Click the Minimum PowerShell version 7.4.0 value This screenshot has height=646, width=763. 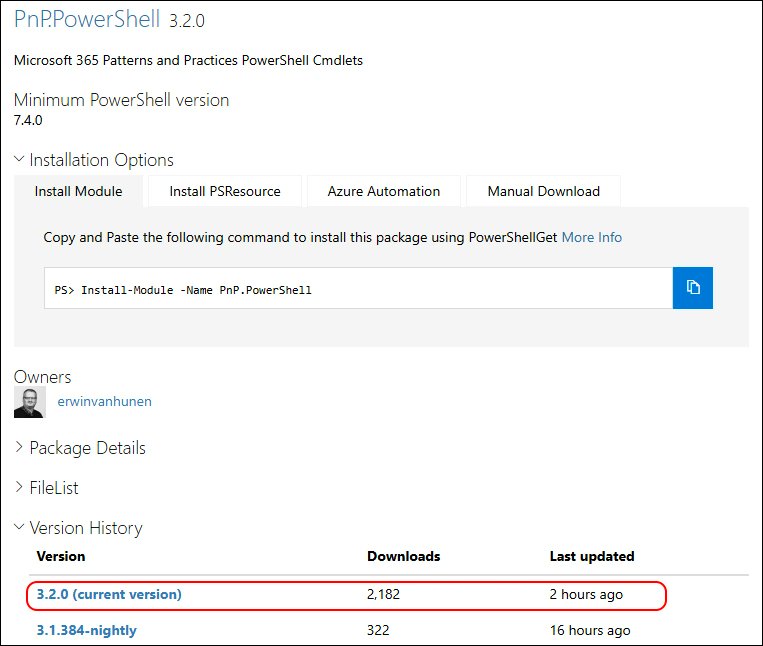tap(28, 120)
